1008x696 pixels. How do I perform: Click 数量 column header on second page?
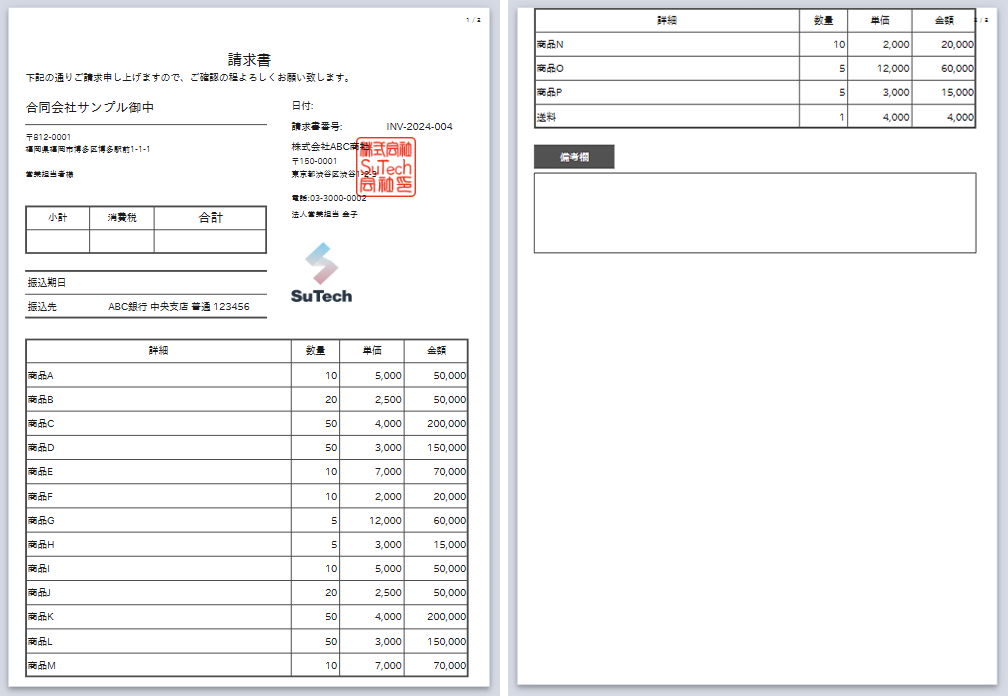point(823,20)
